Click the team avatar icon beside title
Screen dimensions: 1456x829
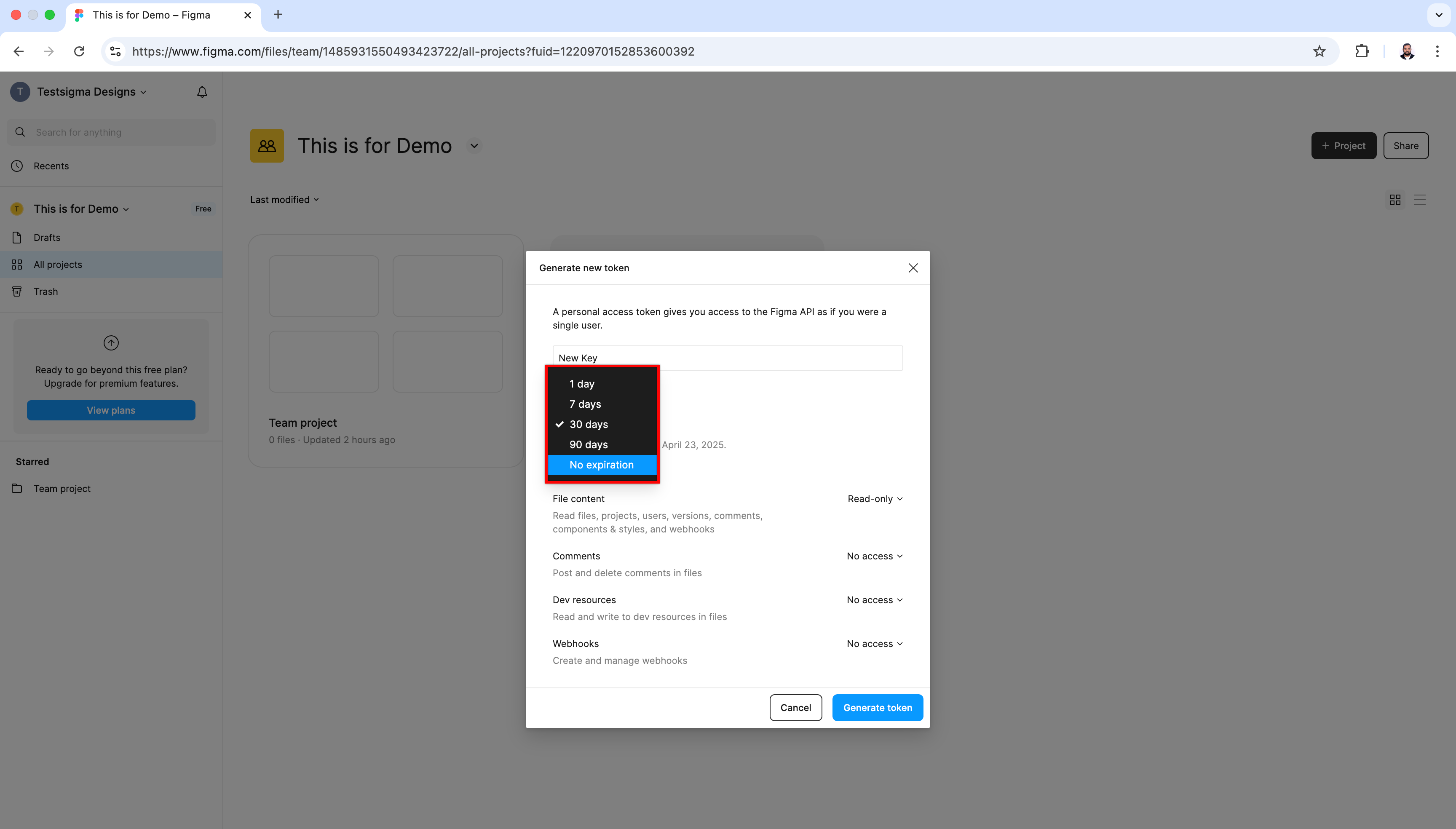point(267,146)
